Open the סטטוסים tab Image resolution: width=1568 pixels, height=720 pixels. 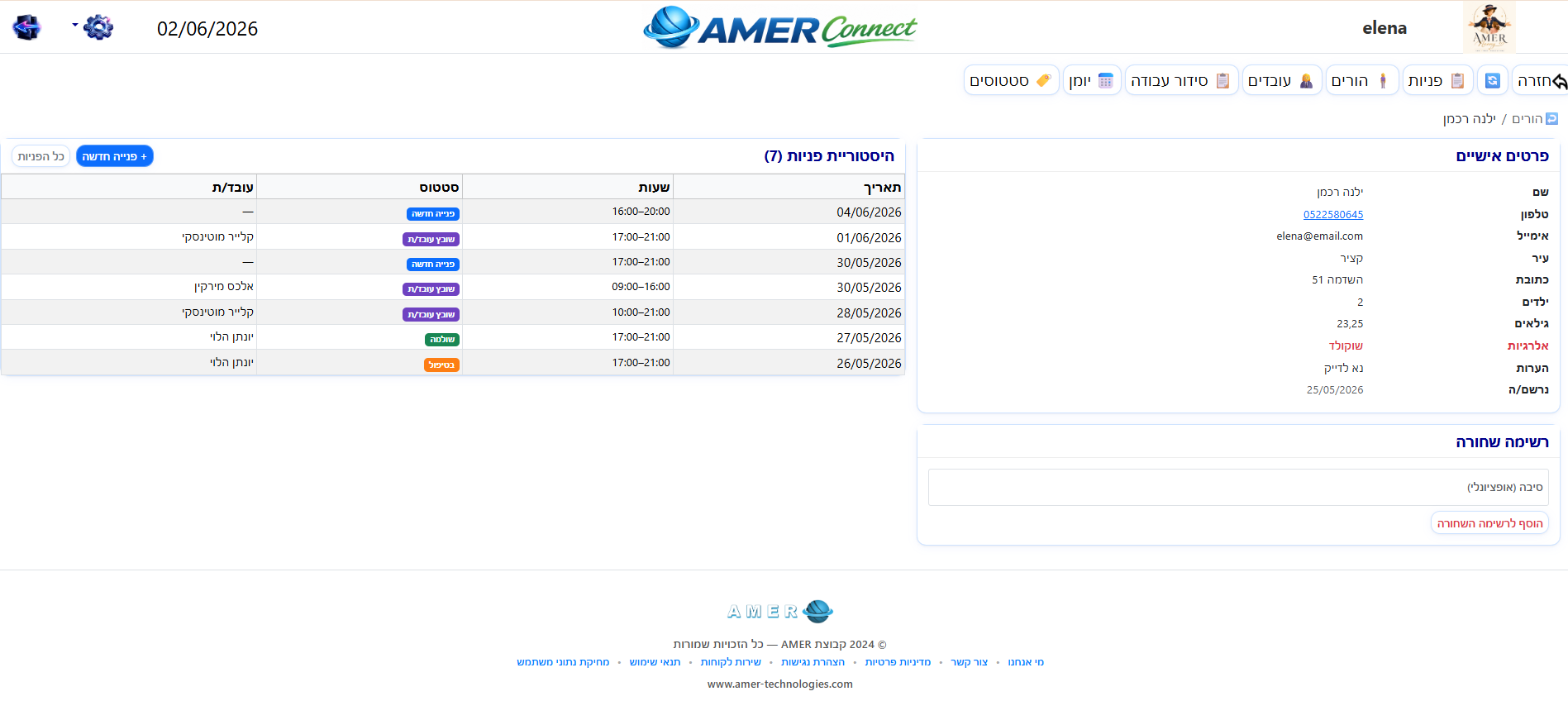pos(1011,80)
